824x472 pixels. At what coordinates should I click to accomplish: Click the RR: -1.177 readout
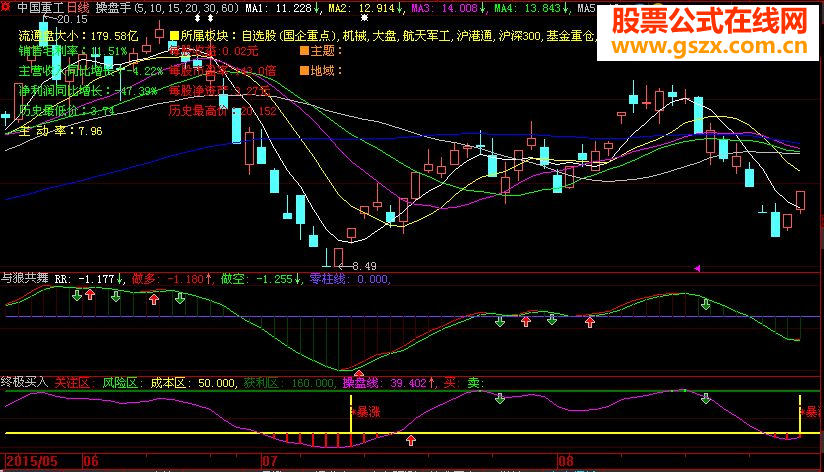(x=85, y=279)
